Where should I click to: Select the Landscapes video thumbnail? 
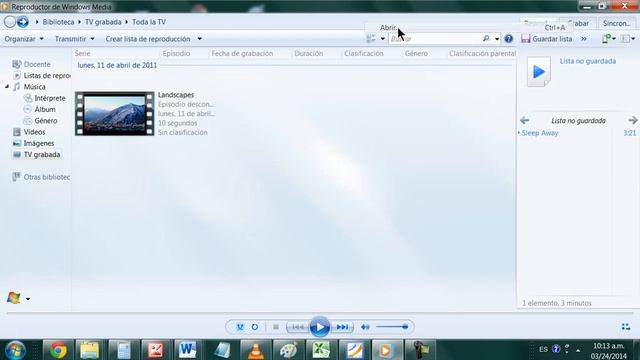point(115,114)
